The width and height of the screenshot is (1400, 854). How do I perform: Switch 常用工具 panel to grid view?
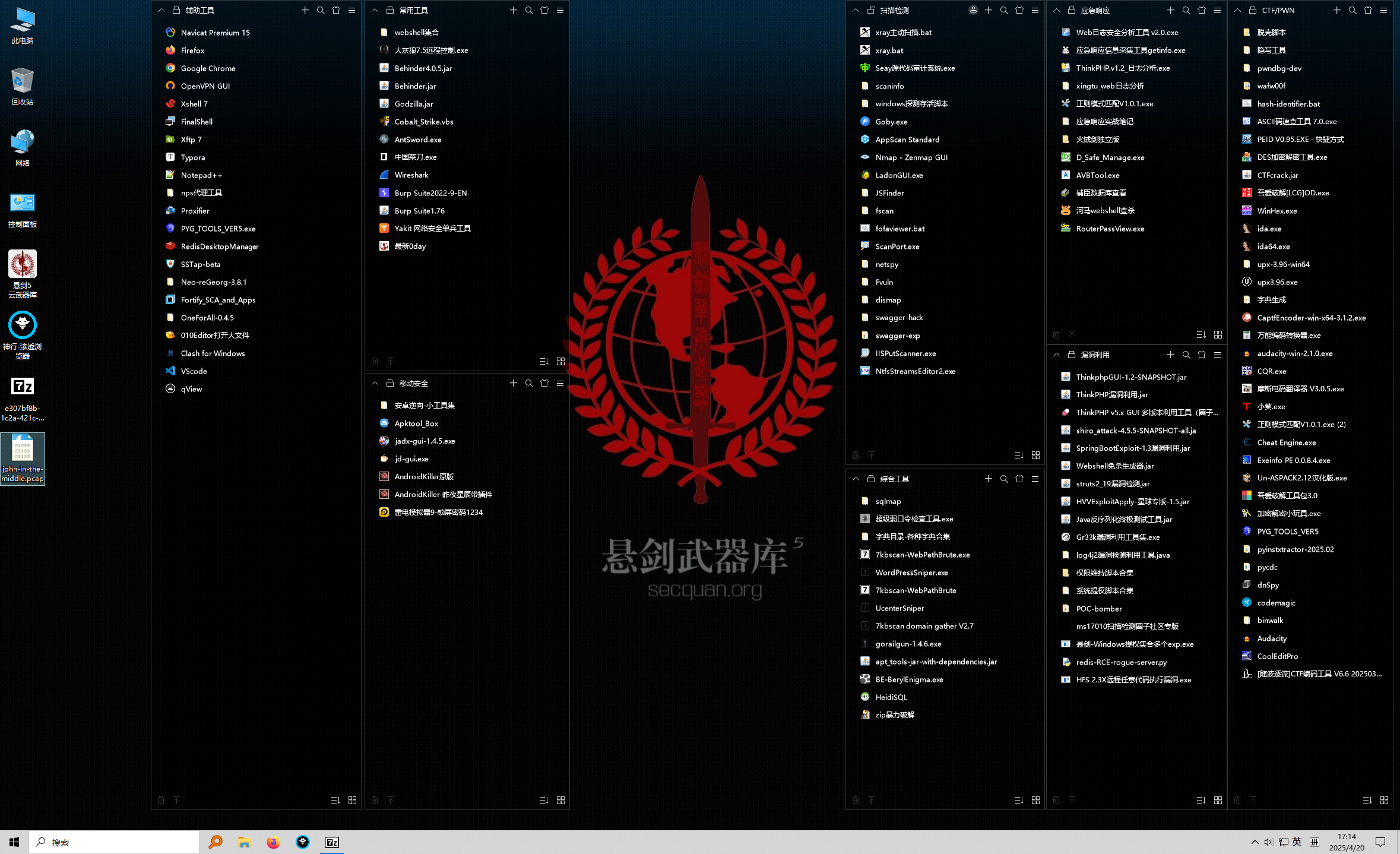coord(560,361)
